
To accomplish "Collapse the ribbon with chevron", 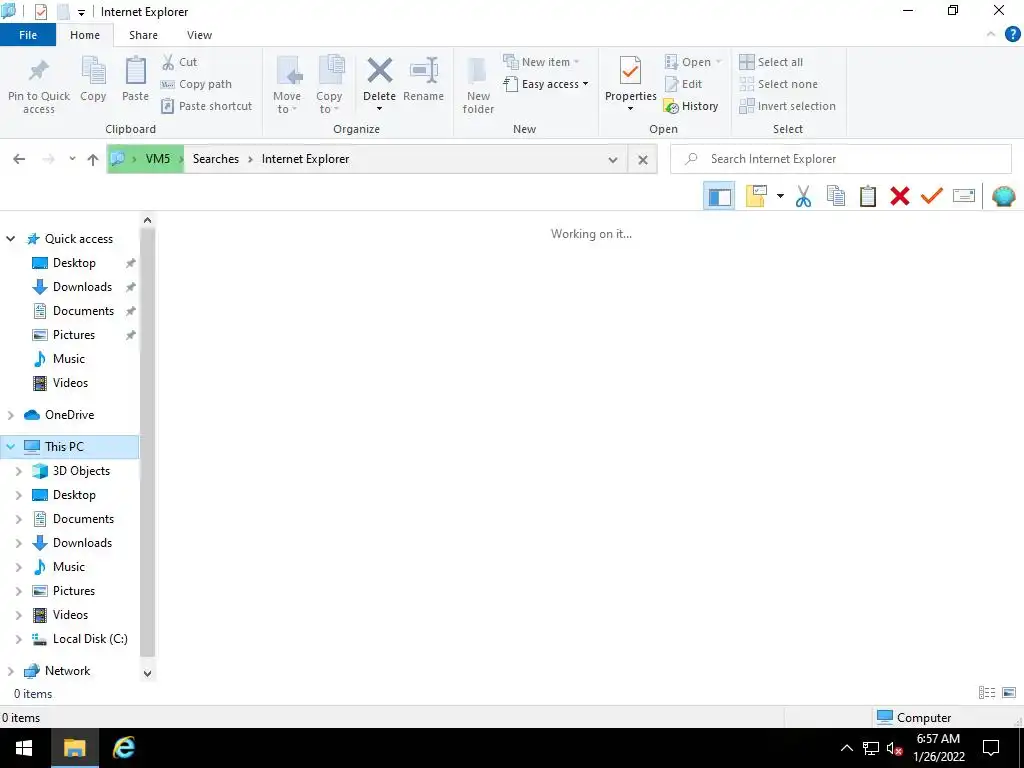I will point(991,35).
